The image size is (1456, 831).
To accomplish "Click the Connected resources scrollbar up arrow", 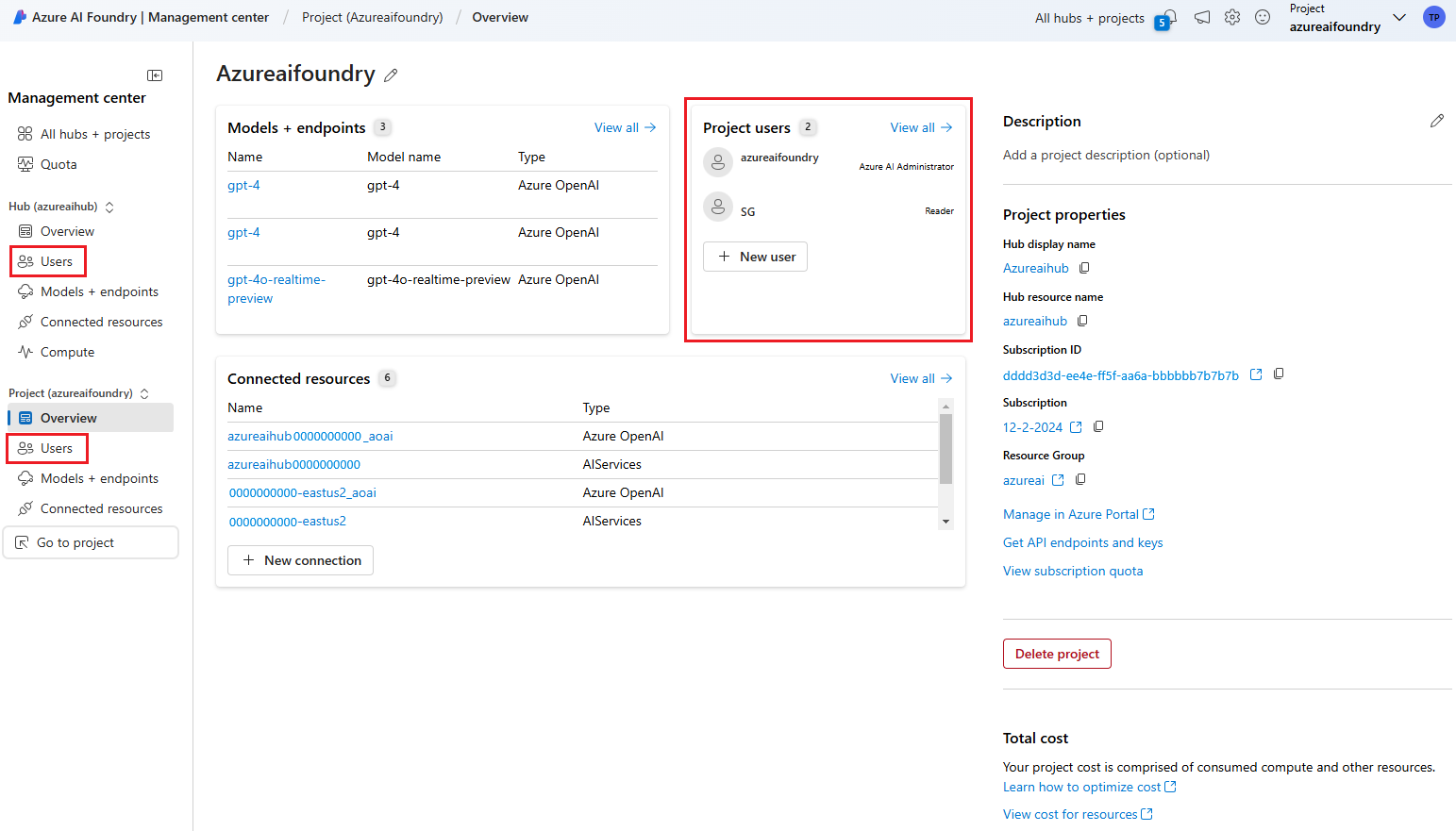I will 946,407.
